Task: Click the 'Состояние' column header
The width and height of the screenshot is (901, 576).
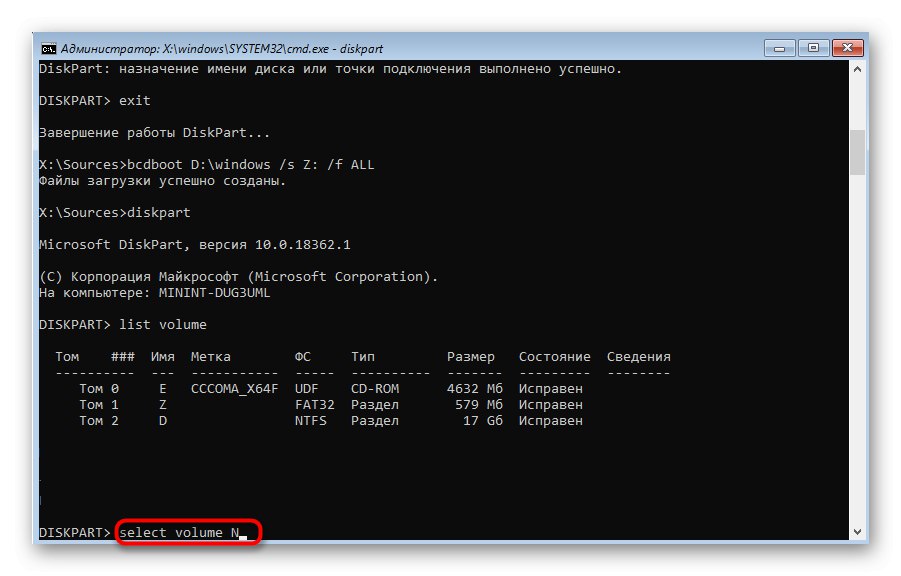Action: 555,356
